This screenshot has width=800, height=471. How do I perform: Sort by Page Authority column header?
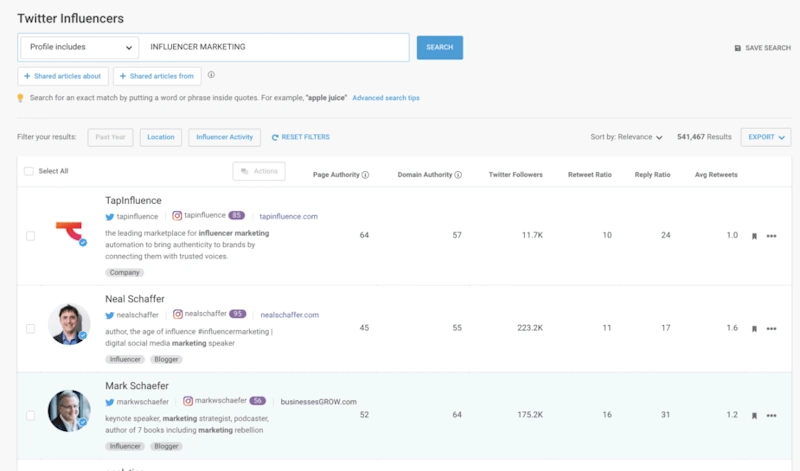(336, 175)
